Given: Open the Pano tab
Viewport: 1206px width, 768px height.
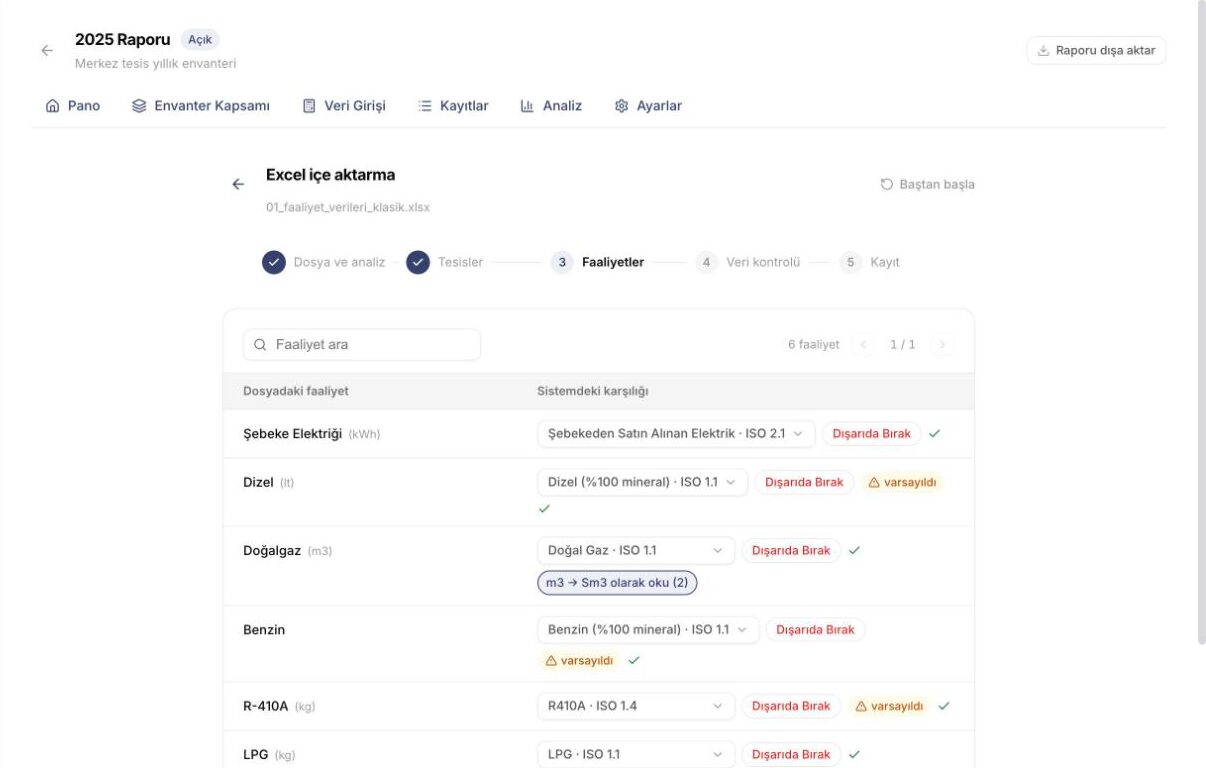Looking at the screenshot, I should click(x=73, y=106).
